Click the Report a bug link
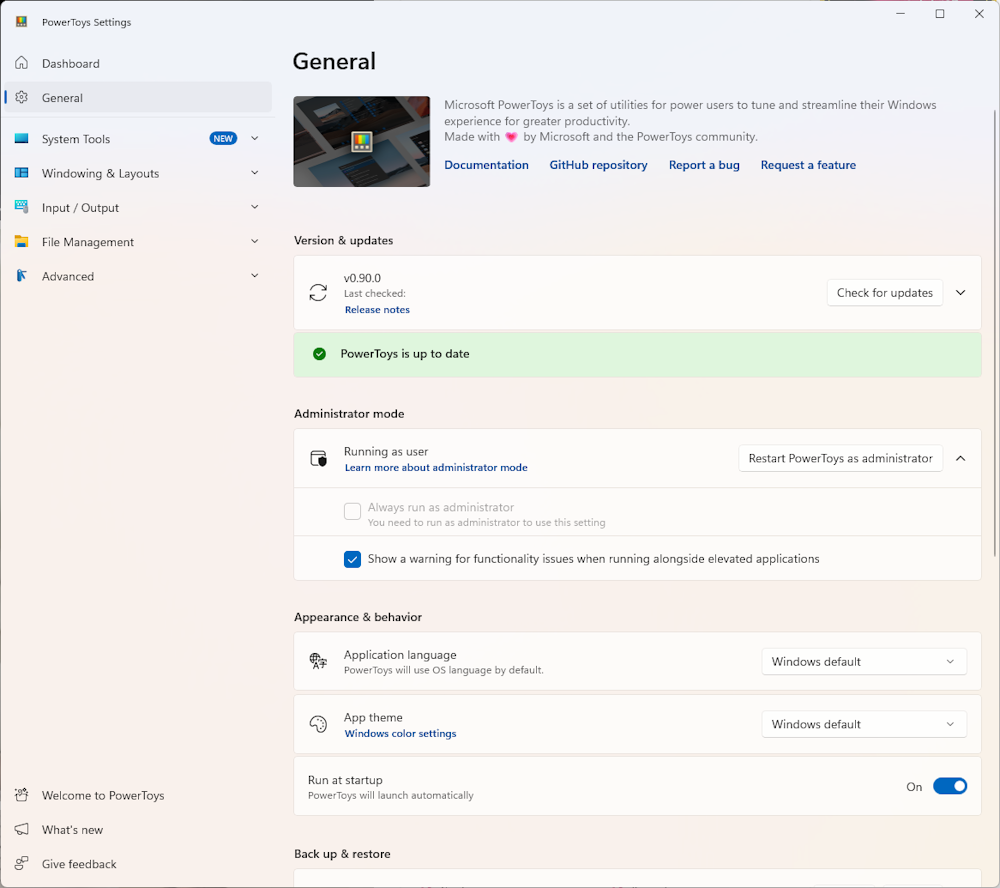 (x=704, y=165)
